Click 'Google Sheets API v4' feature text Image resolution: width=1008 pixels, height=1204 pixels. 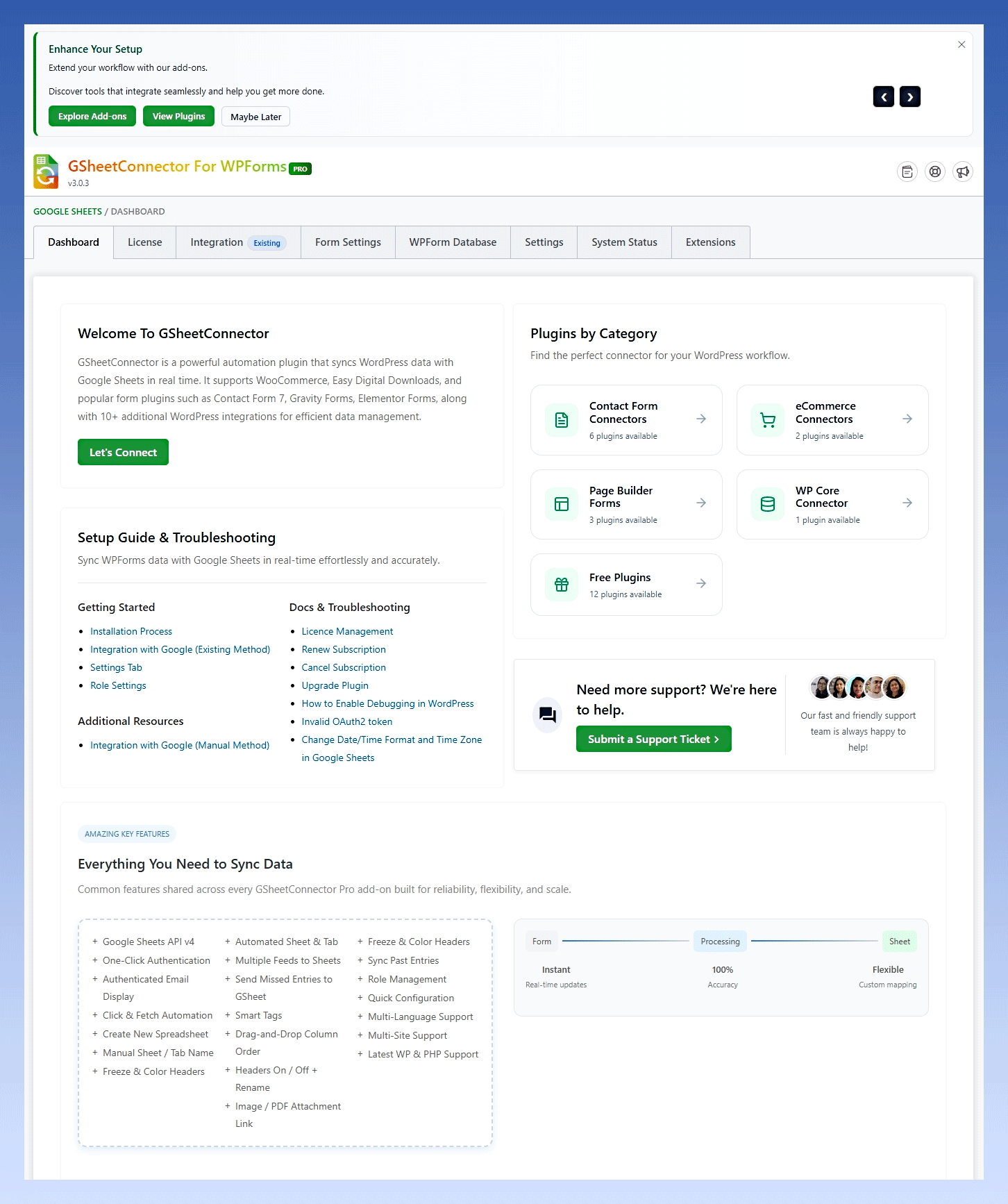point(149,942)
